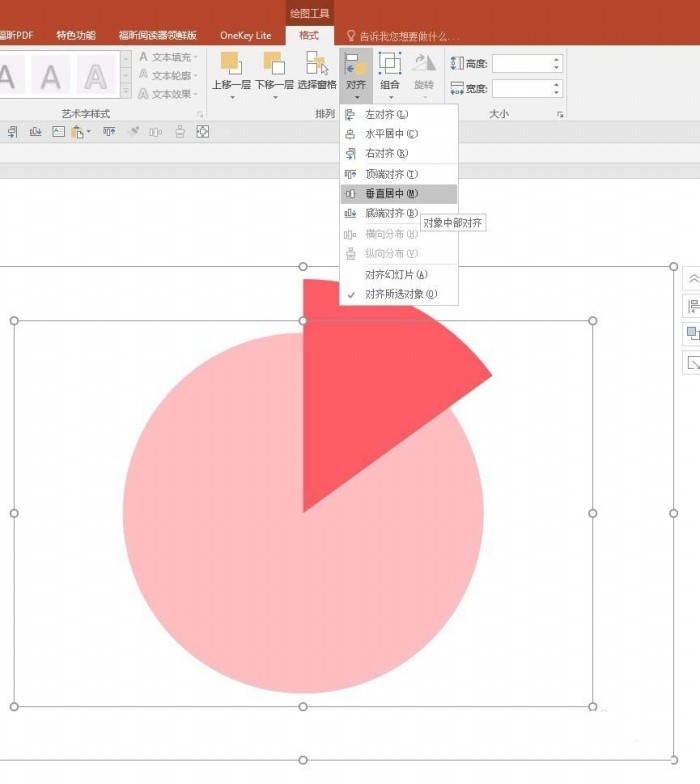Toggle Align to Slide (对齐幻灯片) option
Viewport: 700px width, 784px height.
tap(398, 274)
